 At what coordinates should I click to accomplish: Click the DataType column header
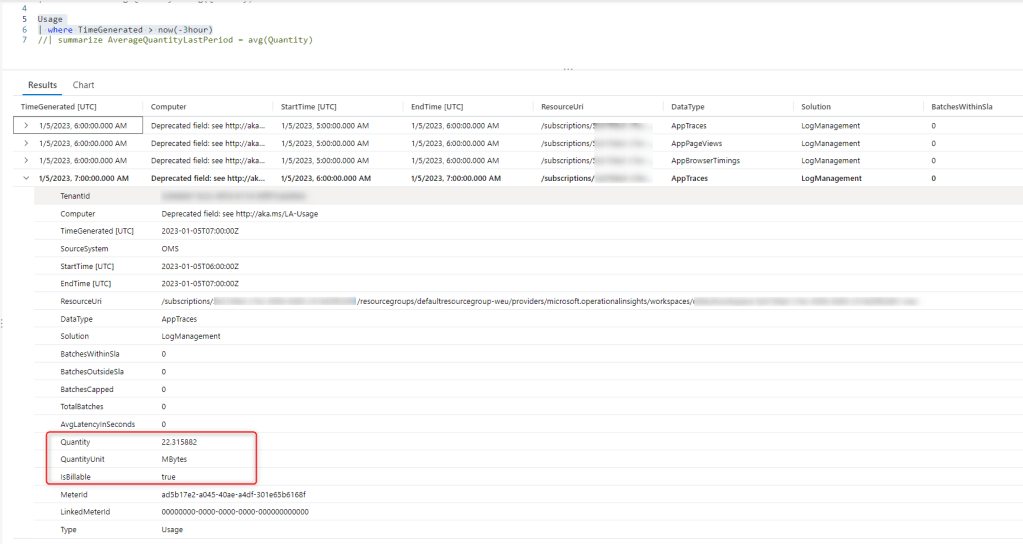[x=688, y=106]
